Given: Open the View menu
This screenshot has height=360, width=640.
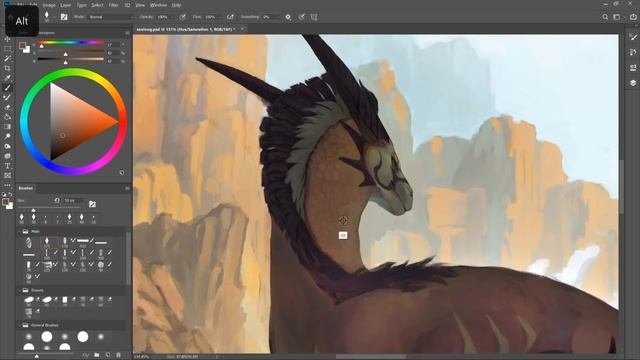Looking at the screenshot, I should click(x=140, y=5).
